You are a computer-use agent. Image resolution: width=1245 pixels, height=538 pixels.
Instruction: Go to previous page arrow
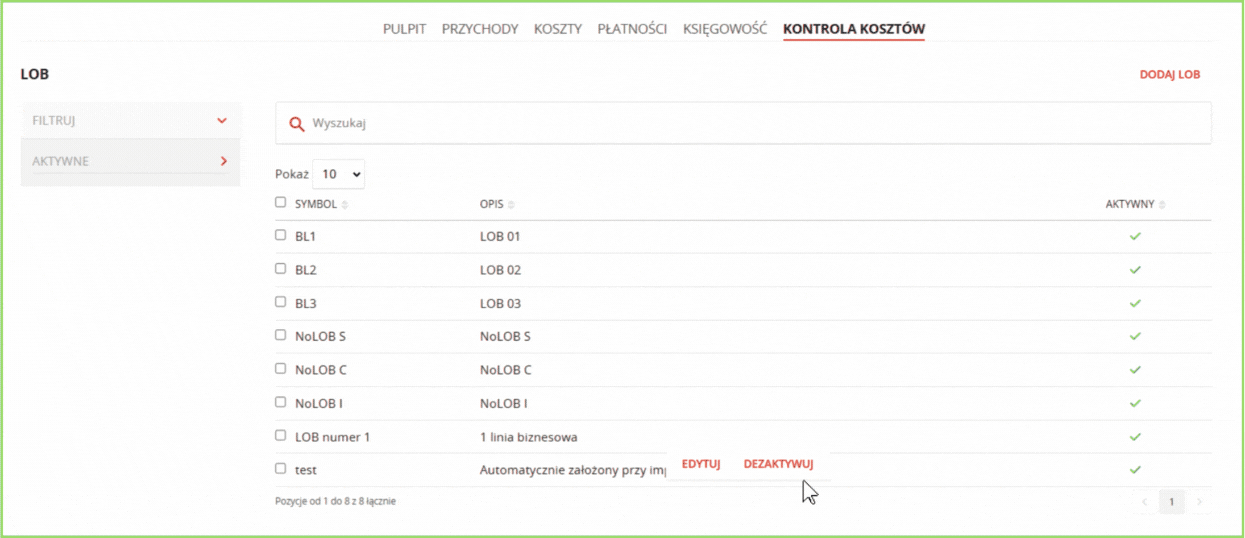(x=1146, y=501)
